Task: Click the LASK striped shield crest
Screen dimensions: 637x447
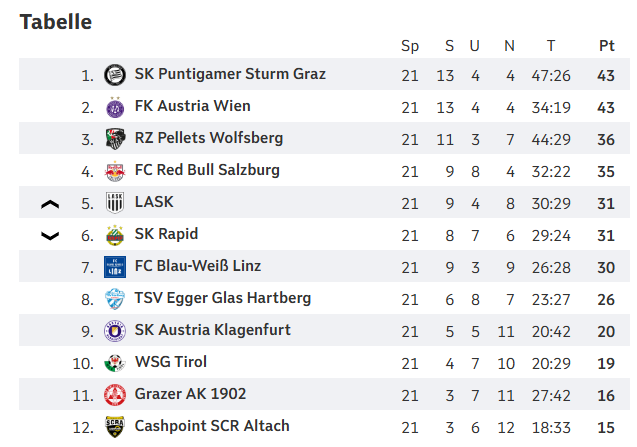Action: [115, 203]
